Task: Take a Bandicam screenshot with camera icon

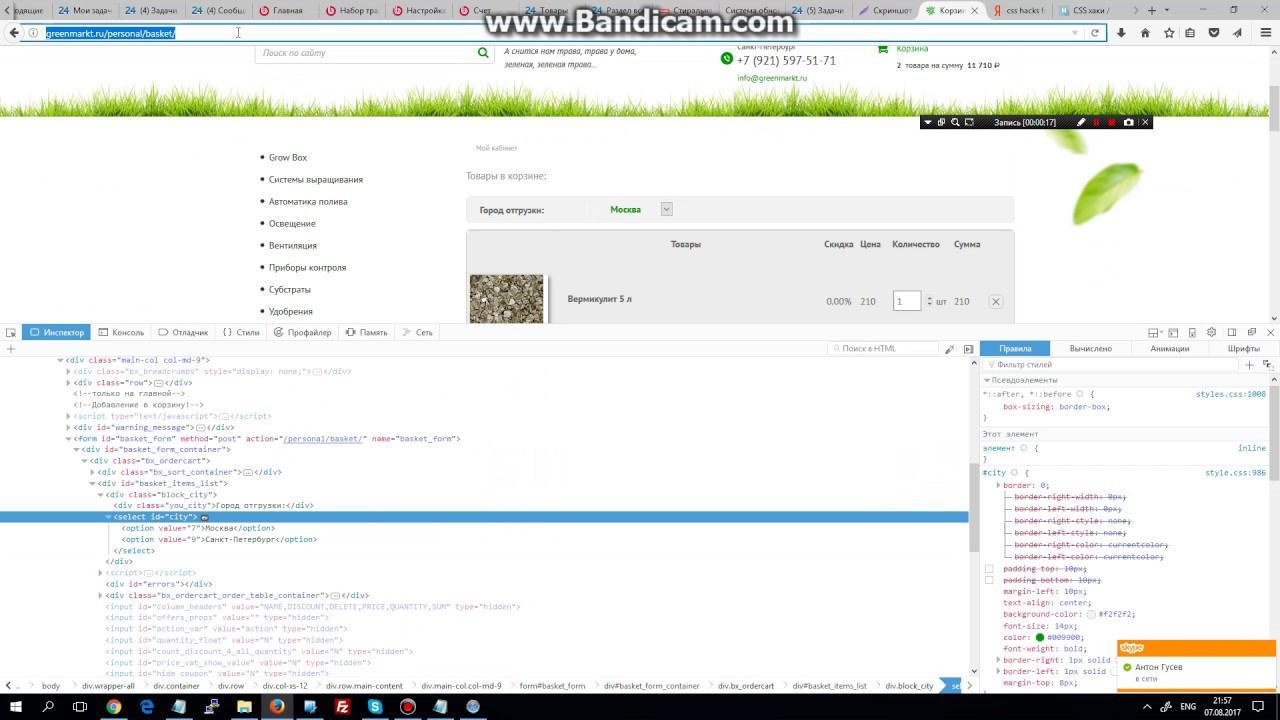Action: pyautogui.click(x=1129, y=122)
